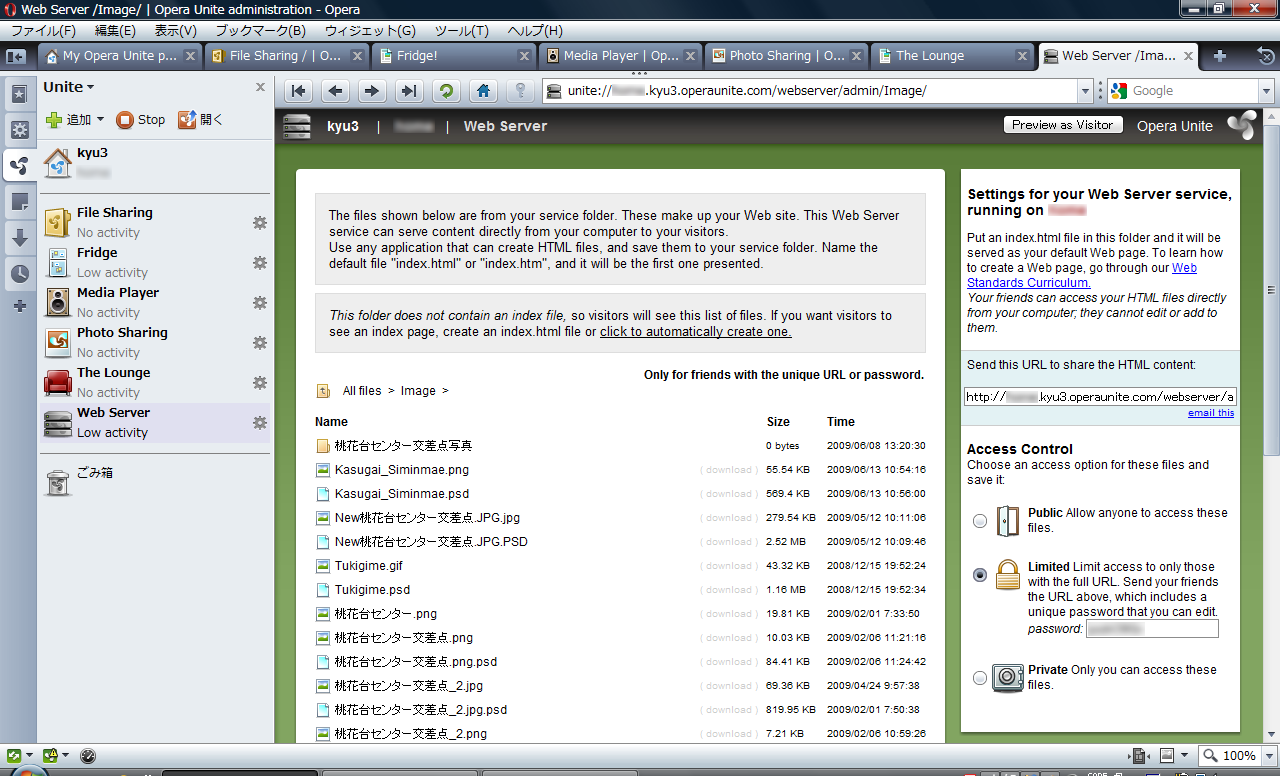
Task: Open settings gear for File Sharing service
Action: pos(260,223)
